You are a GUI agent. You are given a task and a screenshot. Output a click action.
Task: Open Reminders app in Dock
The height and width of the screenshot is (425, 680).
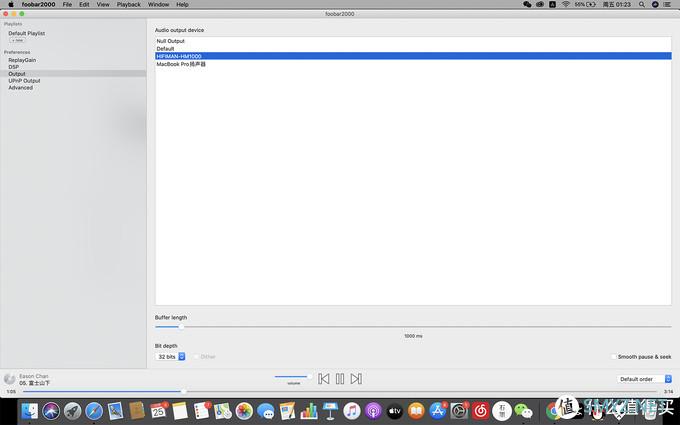pos(201,410)
